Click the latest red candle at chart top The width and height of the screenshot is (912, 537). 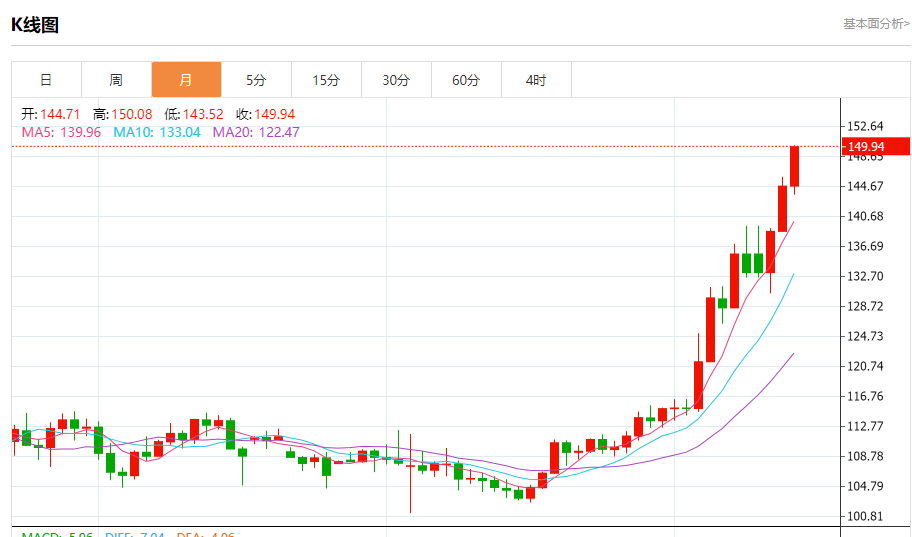(x=794, y=166)
